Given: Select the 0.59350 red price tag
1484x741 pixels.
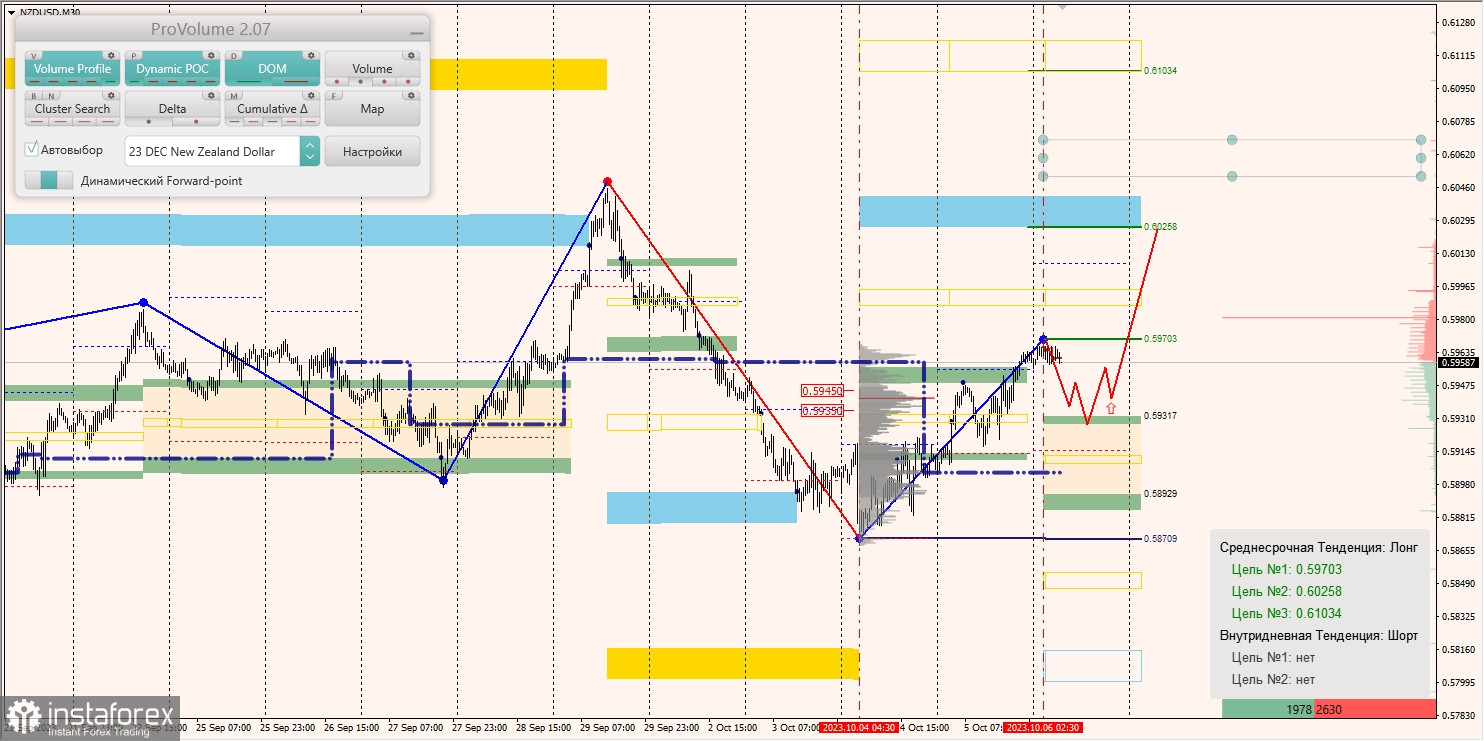Looking at the screenshot, I should [x=822, y=410].
